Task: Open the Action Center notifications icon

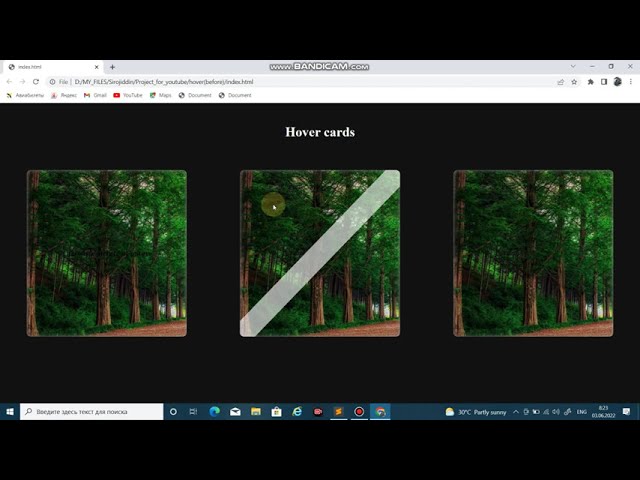Action: tap(627, 412)
